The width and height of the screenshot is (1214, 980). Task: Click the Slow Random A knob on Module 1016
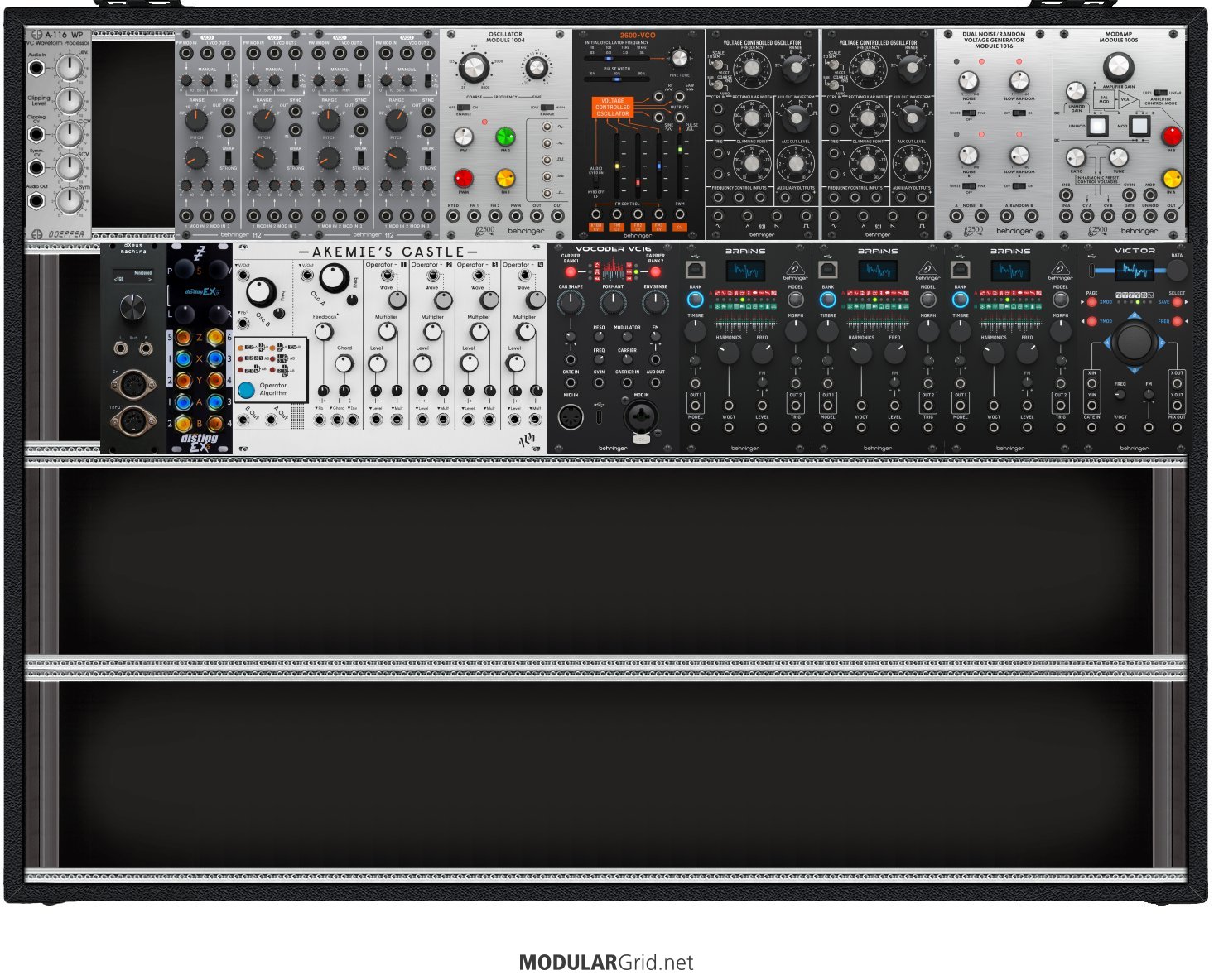(x=1019, y=81)
